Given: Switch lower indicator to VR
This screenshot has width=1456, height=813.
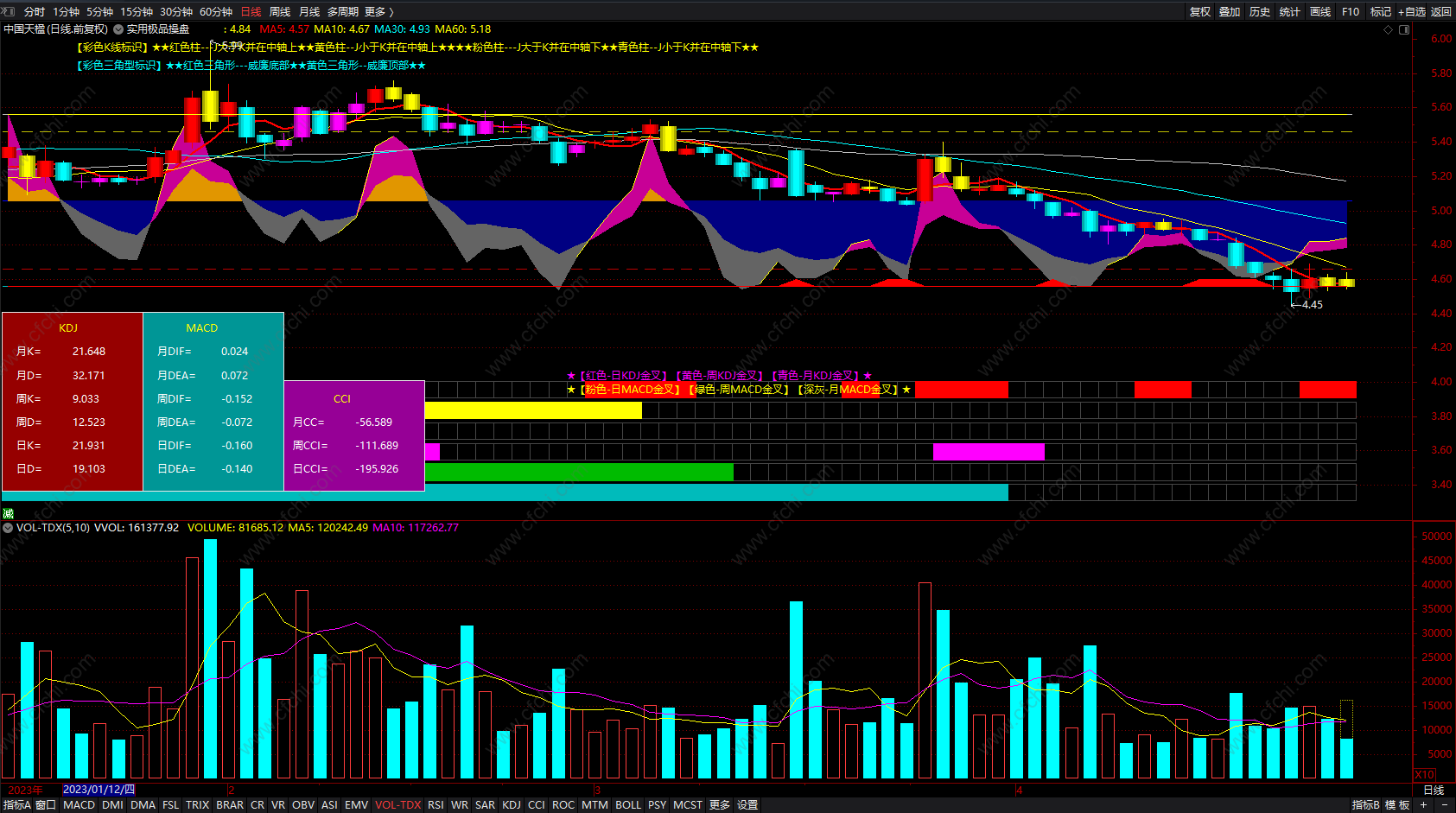Looking at the screenshot, I should [278, 804].
